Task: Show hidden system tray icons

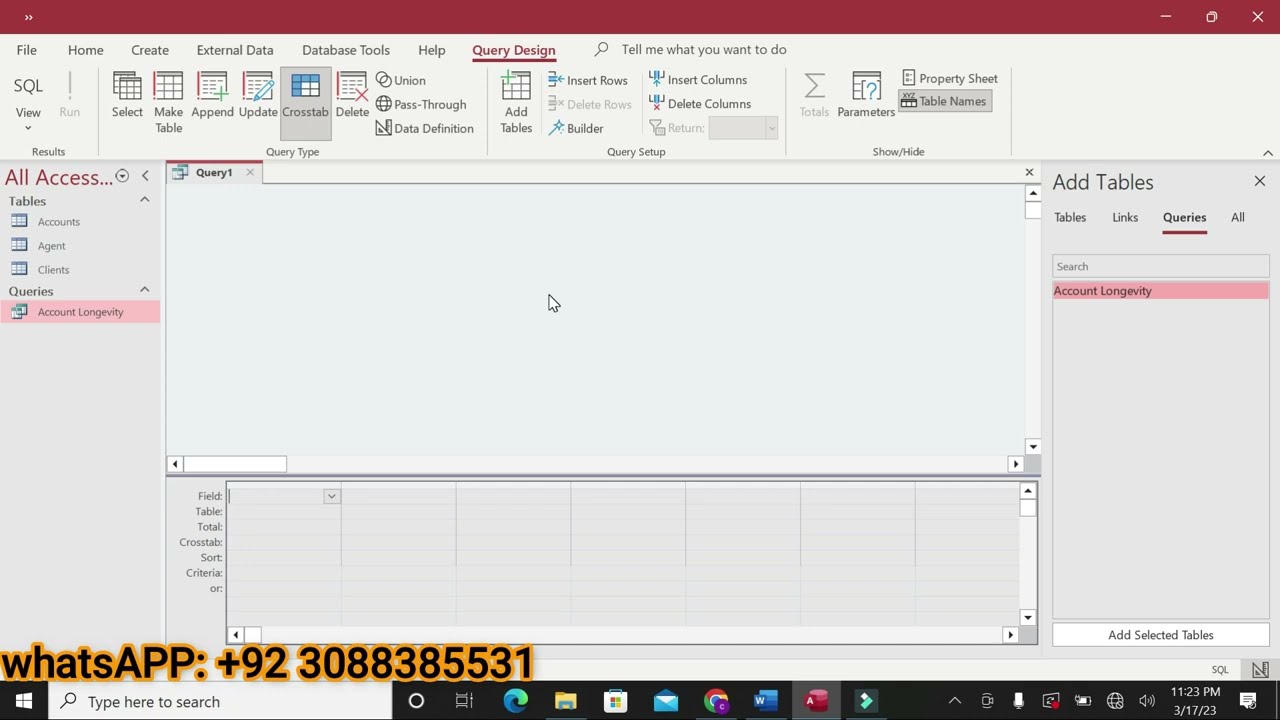Action: tap(954, 701)
